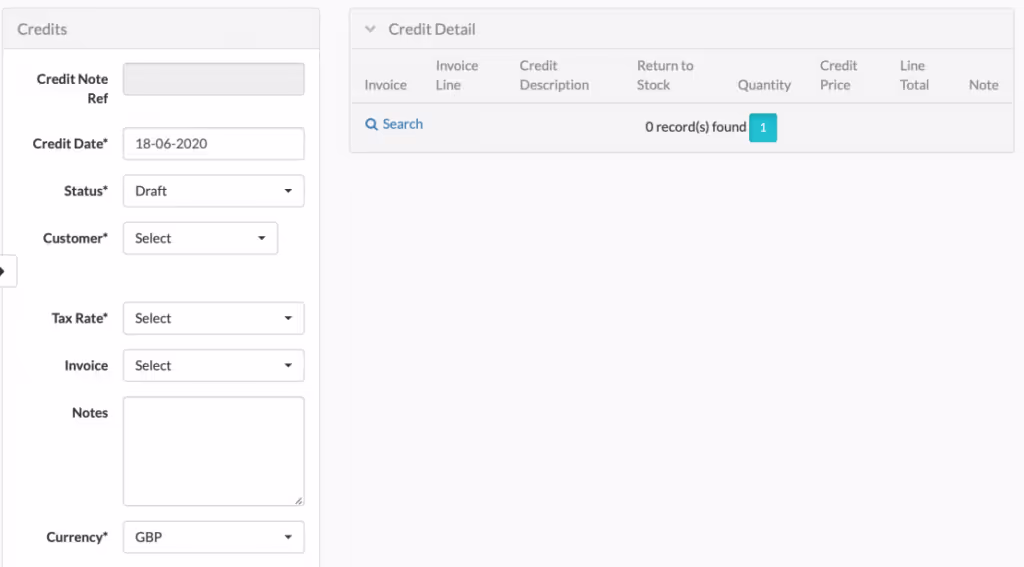Image resolution: width=1024 pixels, height=567 pixels.
Task: Open the Currency dropdown showing GBP
Action: click(214, 537)
